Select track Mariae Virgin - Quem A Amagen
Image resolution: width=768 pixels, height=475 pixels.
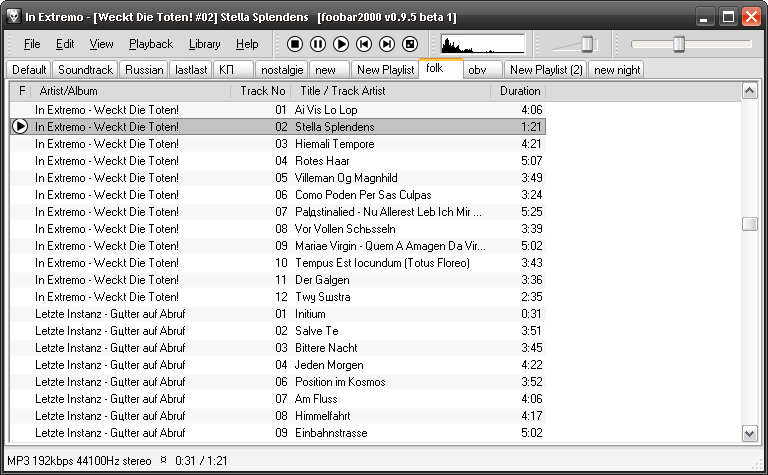278,246
